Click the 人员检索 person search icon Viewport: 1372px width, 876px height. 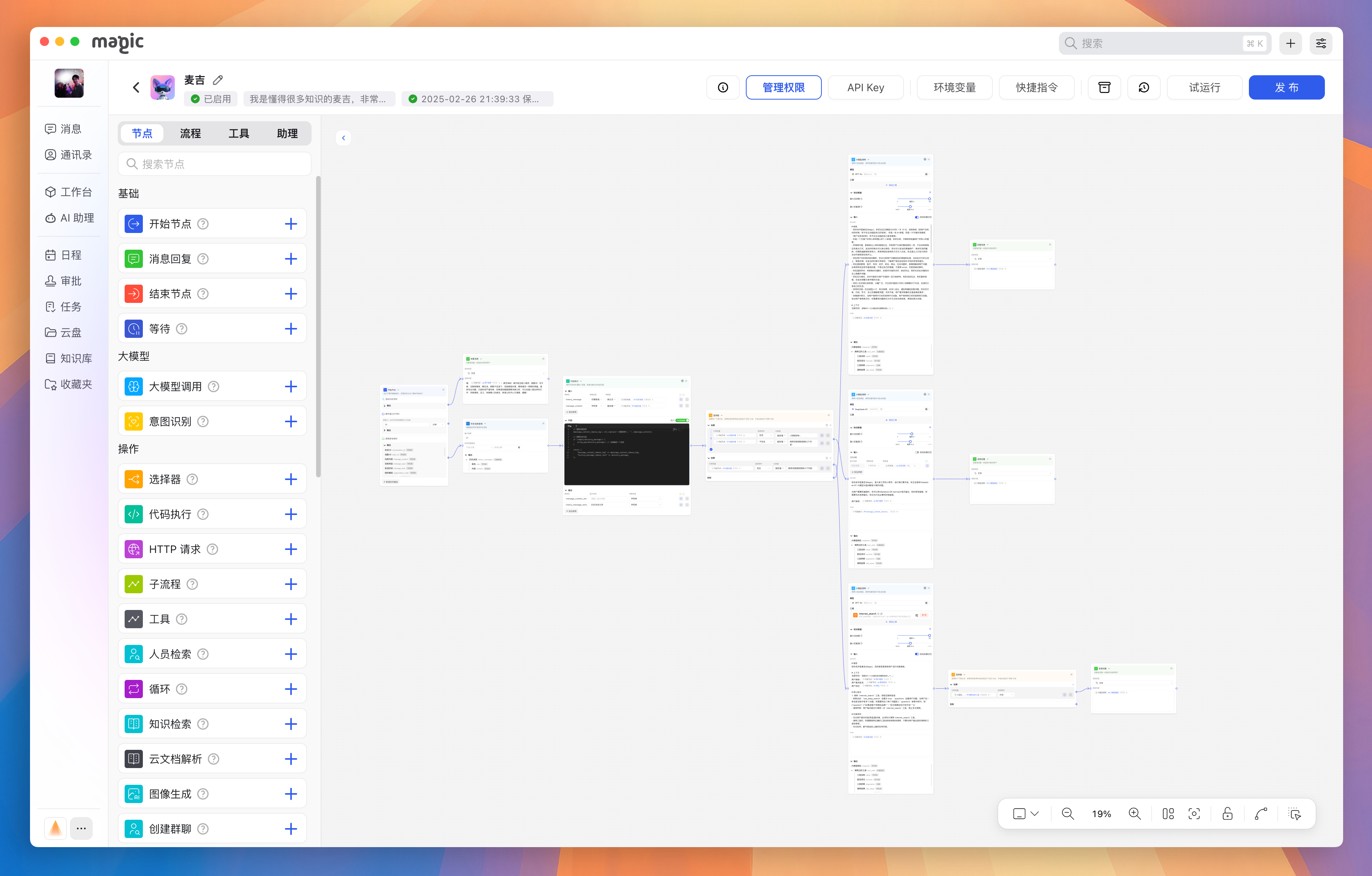click(x=134, y=654)
